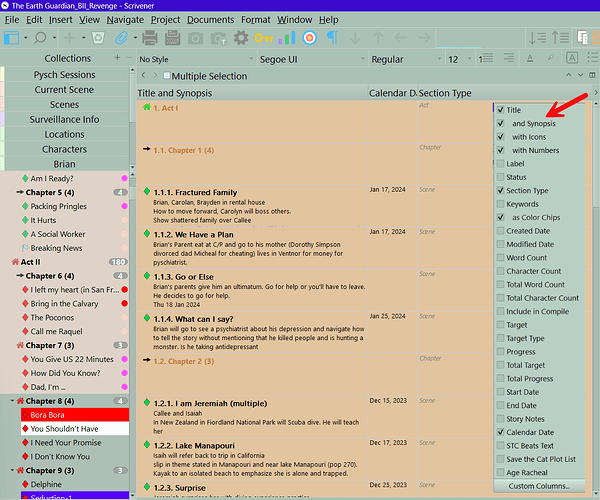
Task: Enable the Status column checkbox
Action: [x=500, y=177]
